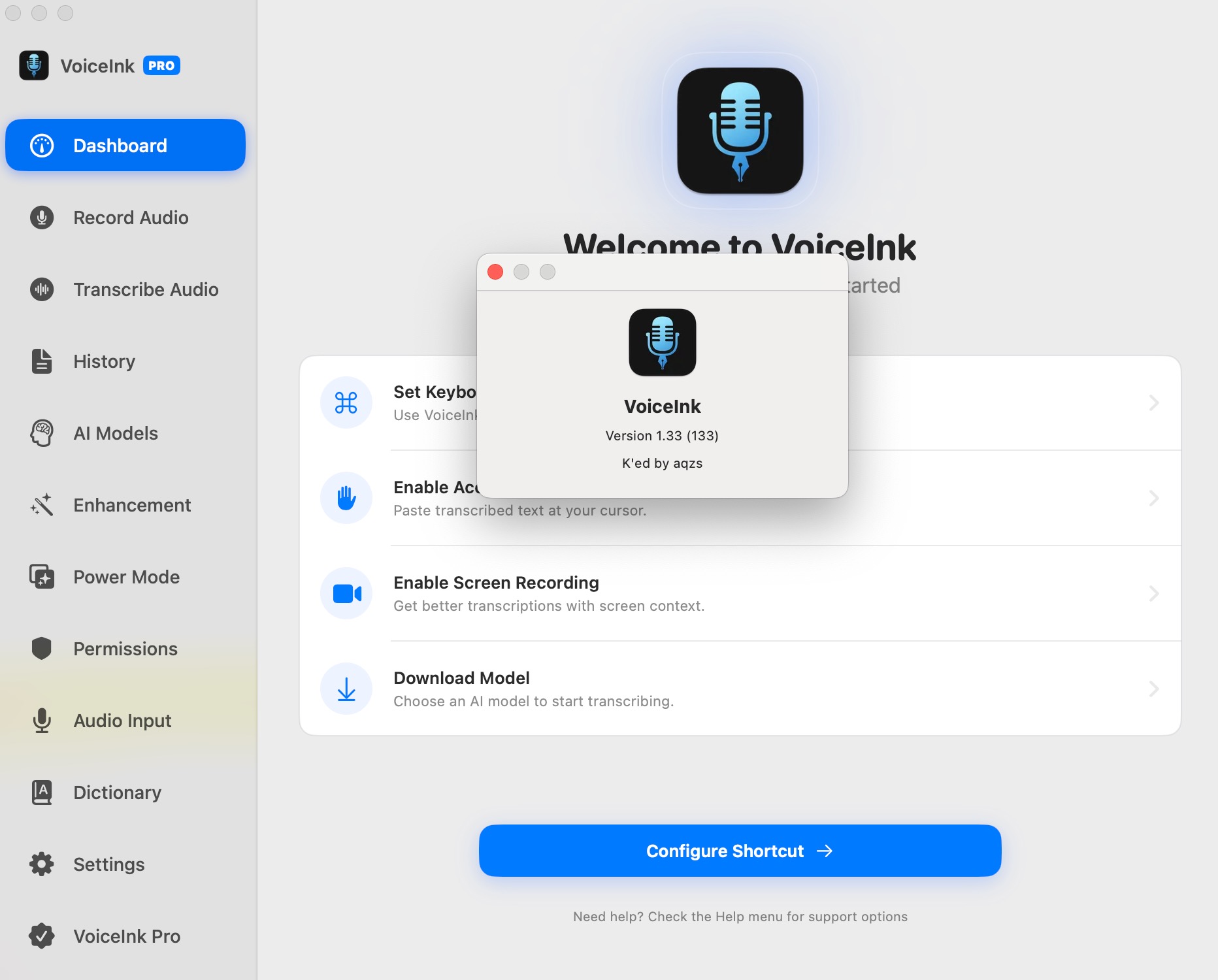Viewport: 1218px width, 980px height.
Task: Click the Permissions shield icon
Action: coord(42,648)
